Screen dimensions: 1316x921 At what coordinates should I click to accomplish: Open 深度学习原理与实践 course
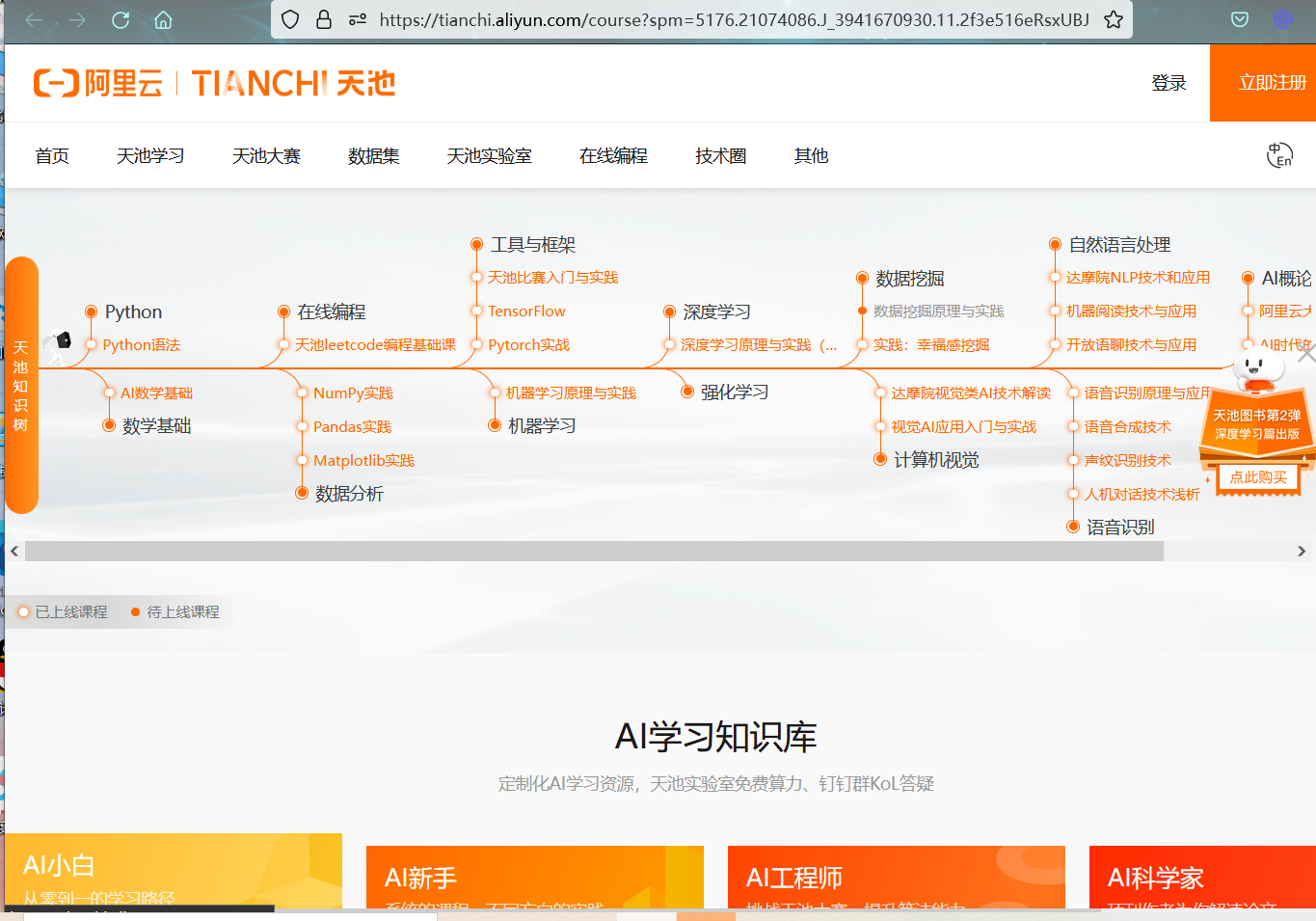click(759, 345)
